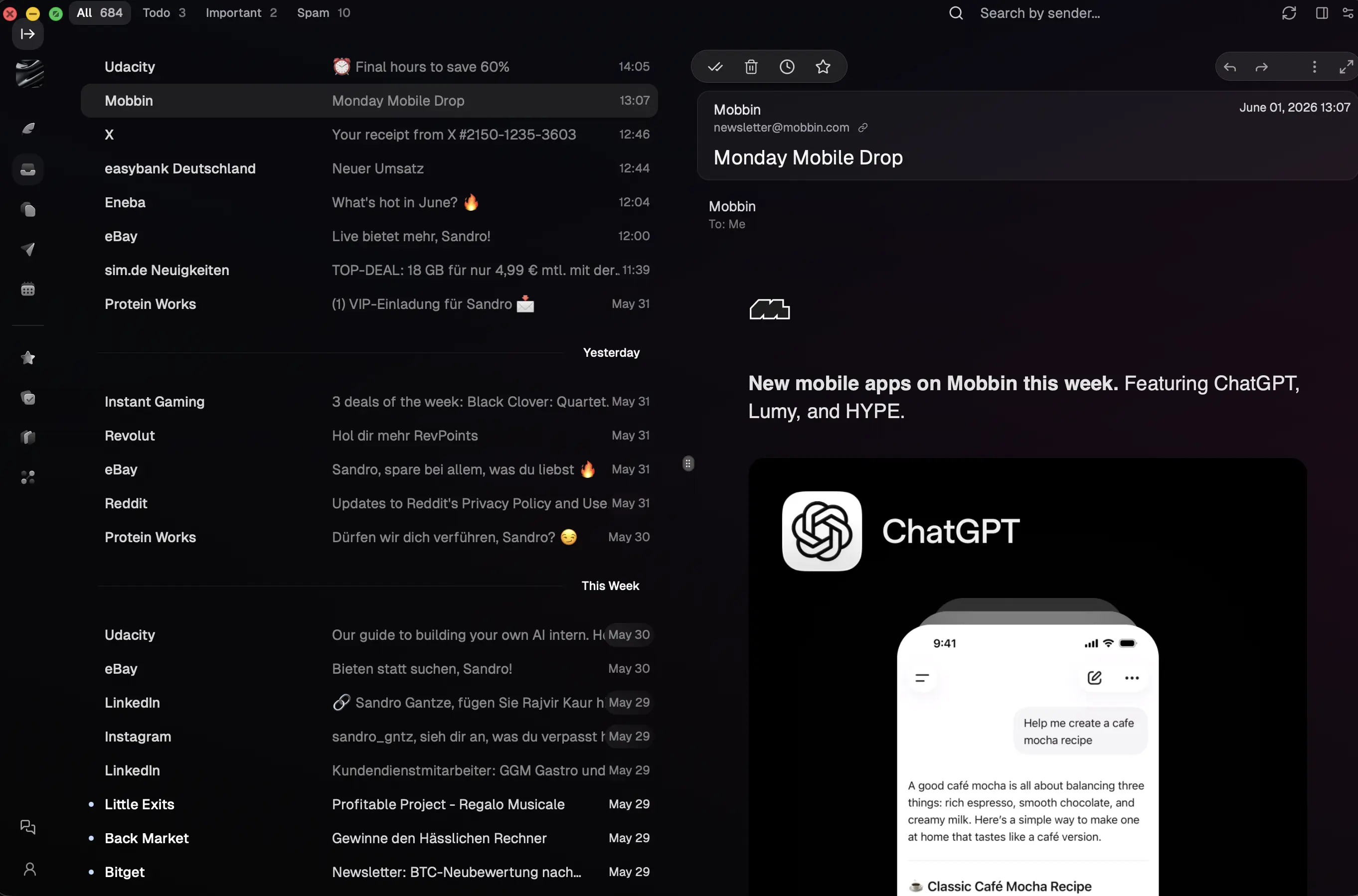Delete the Mobbin email with trash icon
This screenshot has width=1358, height=896.
(x=751, y=67)
